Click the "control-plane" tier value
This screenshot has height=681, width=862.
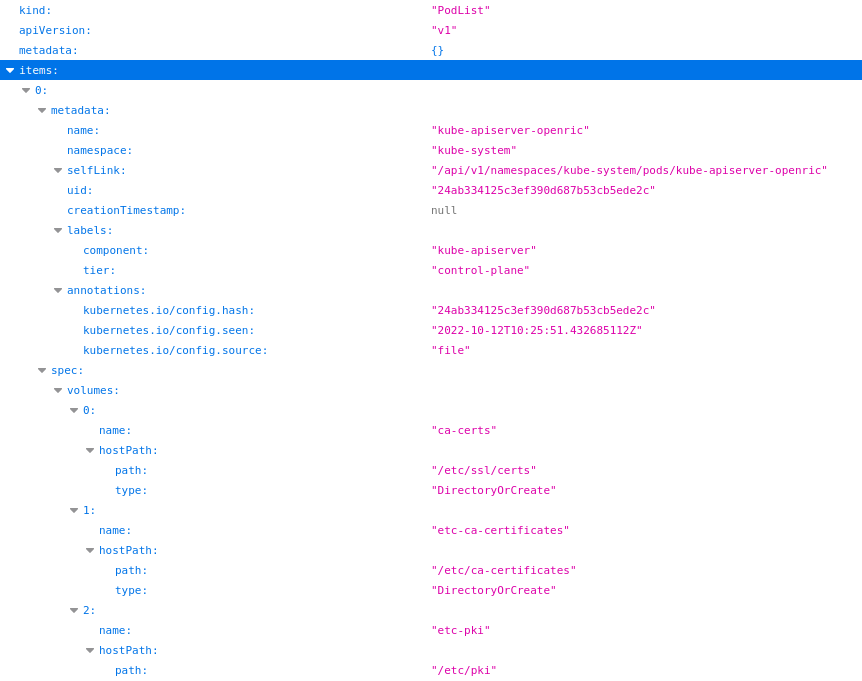[x=480, y=270]
